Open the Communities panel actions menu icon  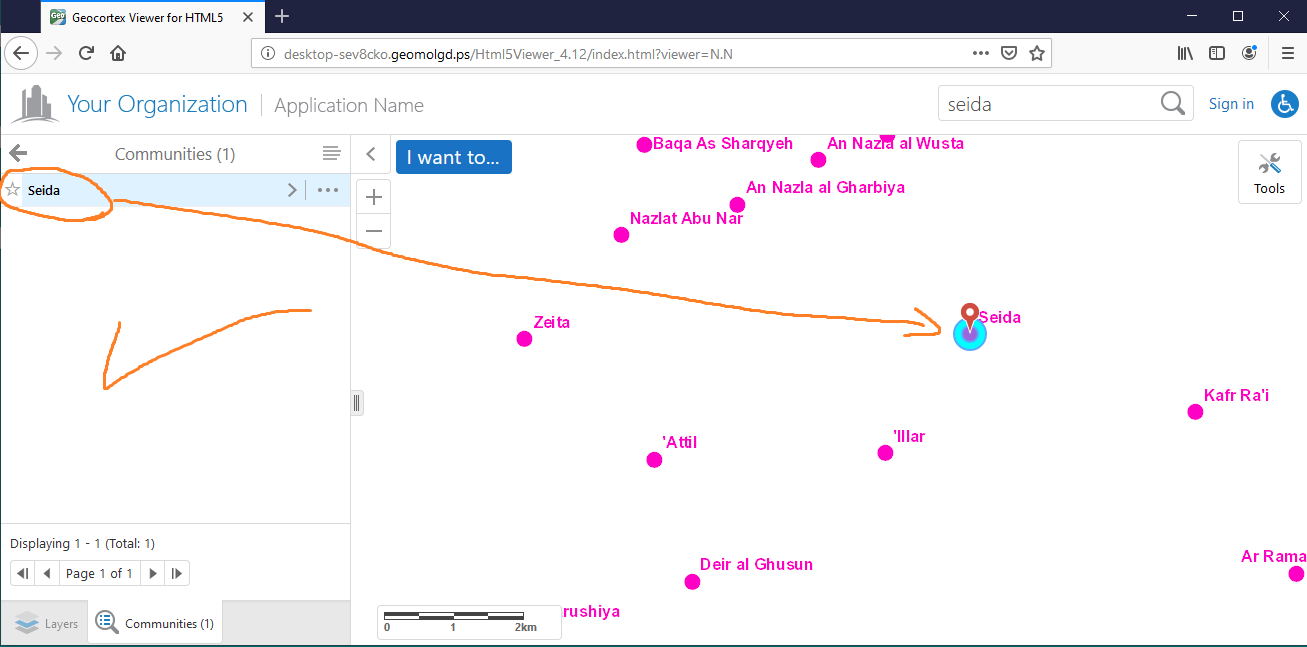tap(332, 153)
